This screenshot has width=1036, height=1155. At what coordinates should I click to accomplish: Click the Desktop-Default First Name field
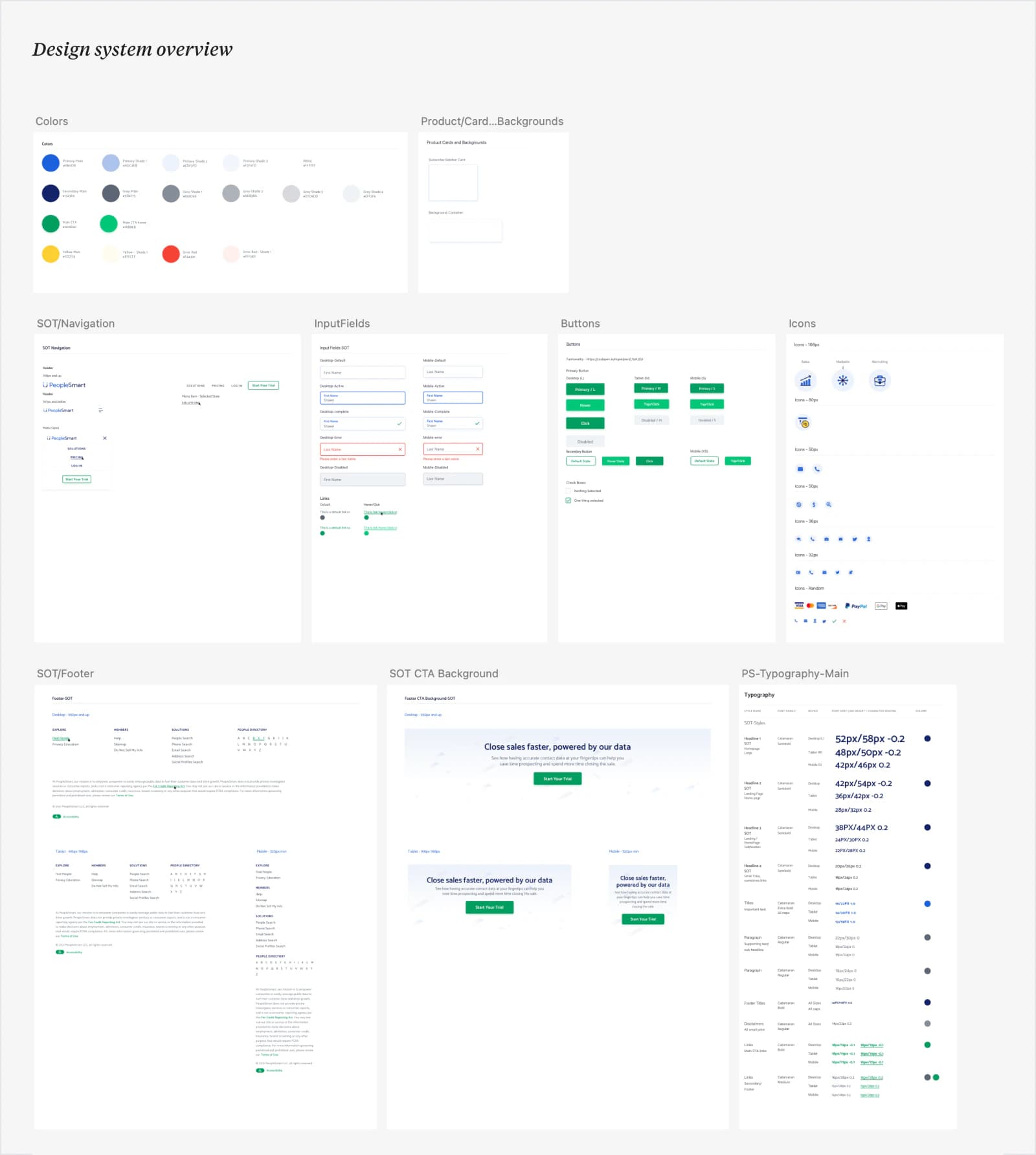click(363, 372)
